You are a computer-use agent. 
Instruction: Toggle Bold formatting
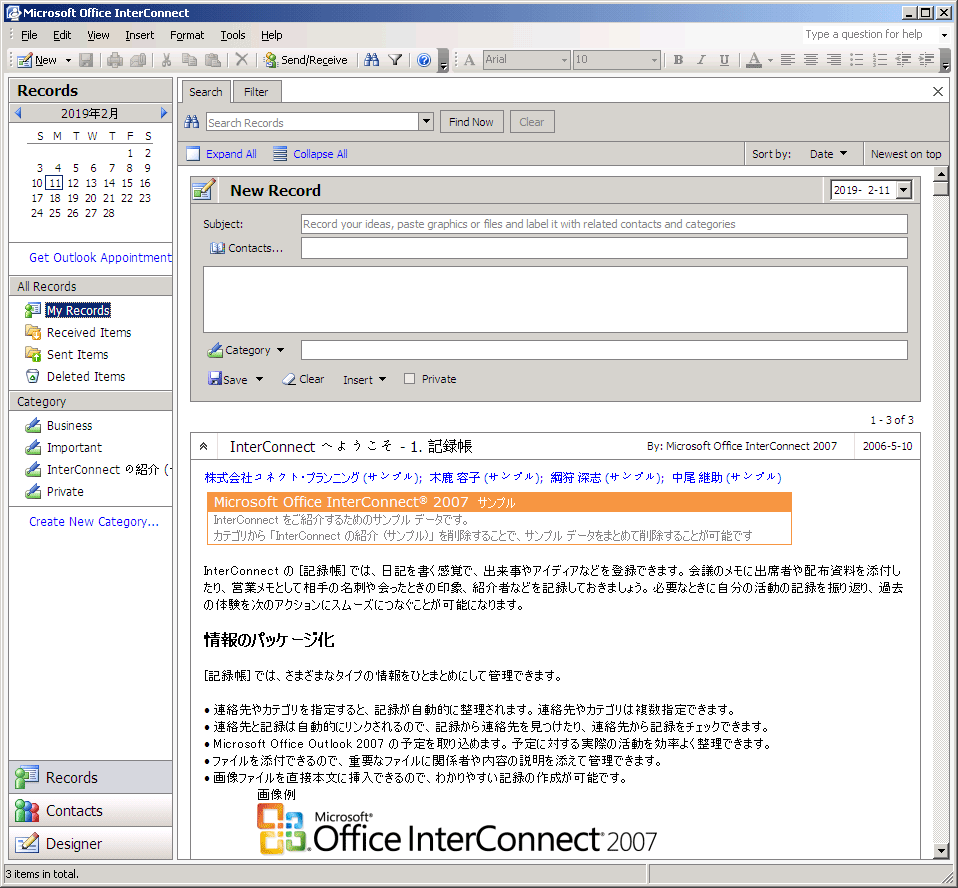(678, 60)
